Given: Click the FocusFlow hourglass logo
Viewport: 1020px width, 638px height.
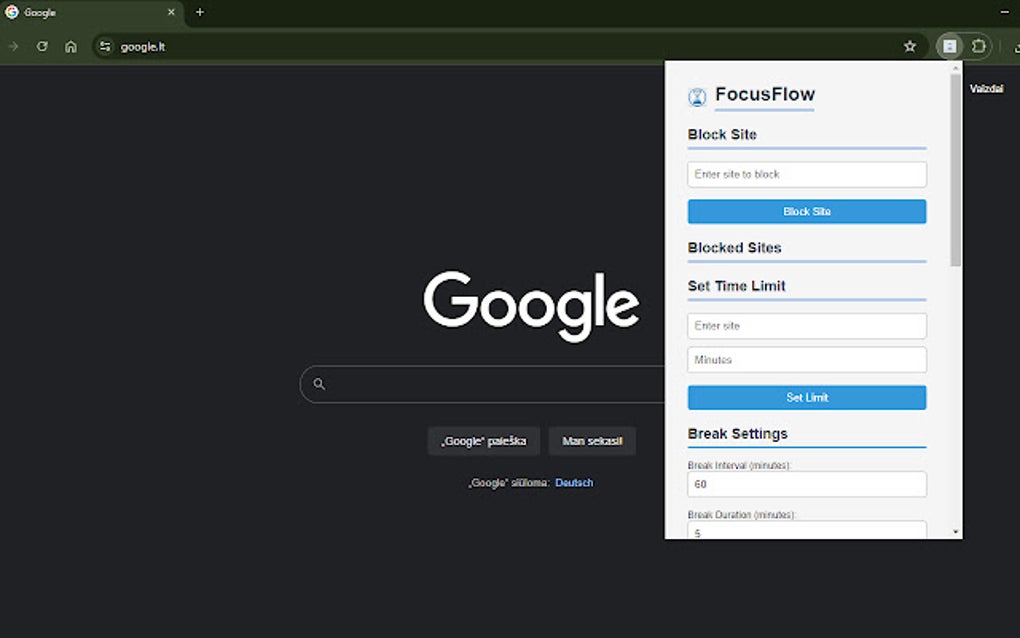Looking at the screenshot, I should tap(696, 95).
